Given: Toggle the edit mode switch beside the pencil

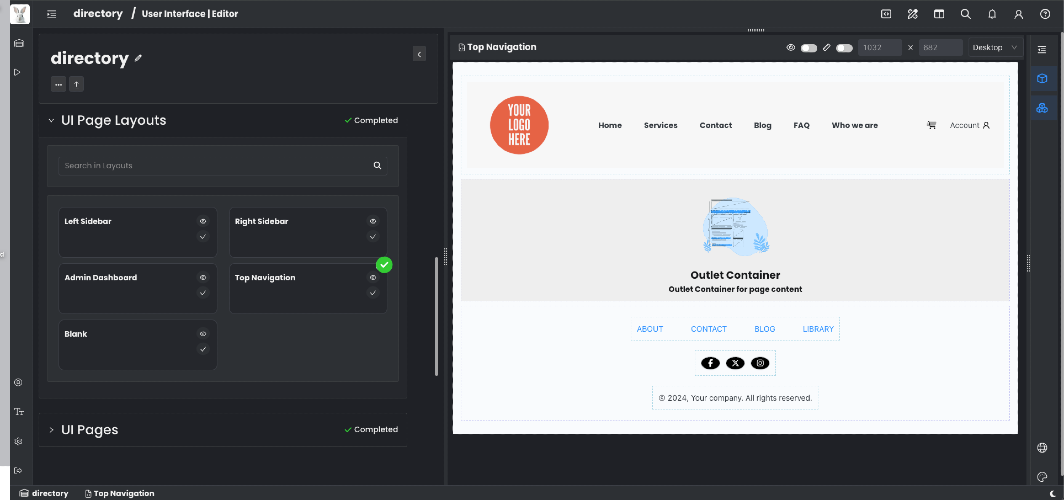Looking at the screenshot, I should (844, 47).
